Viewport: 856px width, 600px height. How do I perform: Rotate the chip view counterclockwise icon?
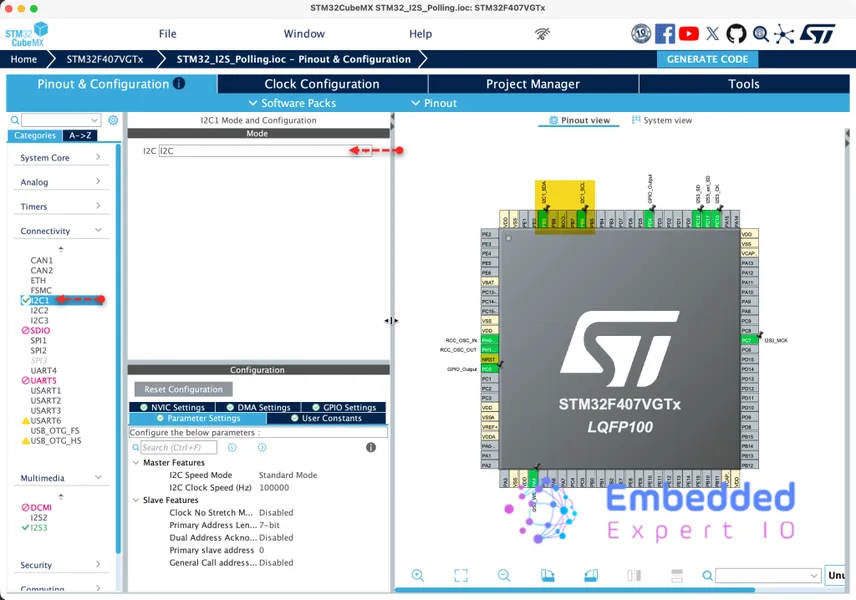point(591,575)
